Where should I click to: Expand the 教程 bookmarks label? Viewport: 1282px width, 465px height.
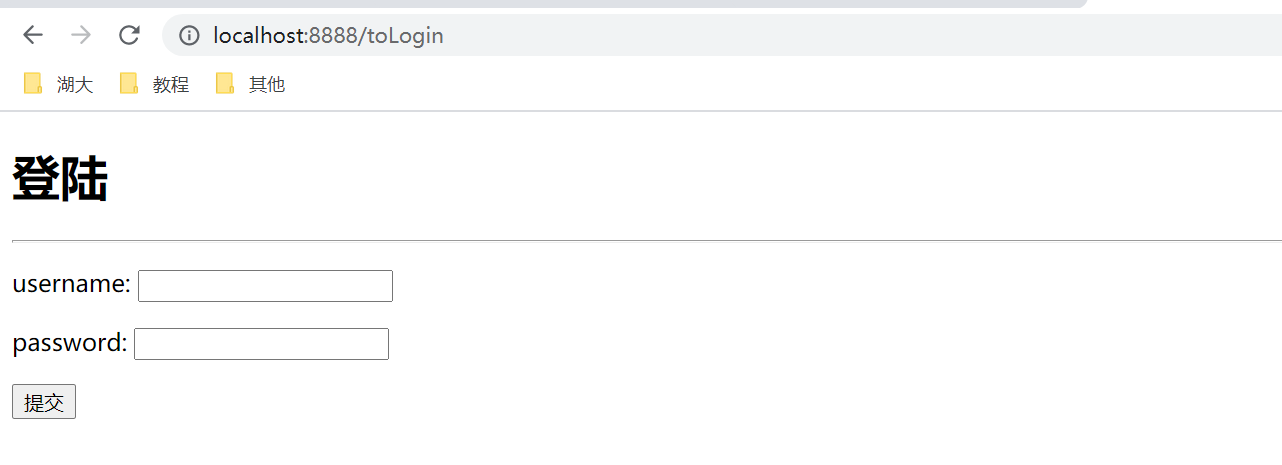pos(171,85)
